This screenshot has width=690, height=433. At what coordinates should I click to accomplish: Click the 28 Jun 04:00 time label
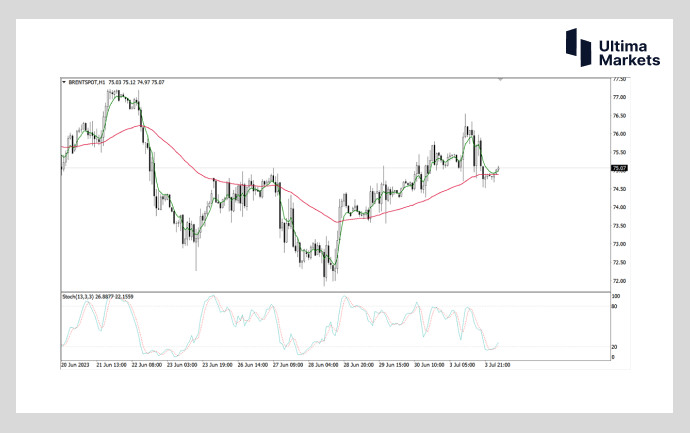(323, 365)
